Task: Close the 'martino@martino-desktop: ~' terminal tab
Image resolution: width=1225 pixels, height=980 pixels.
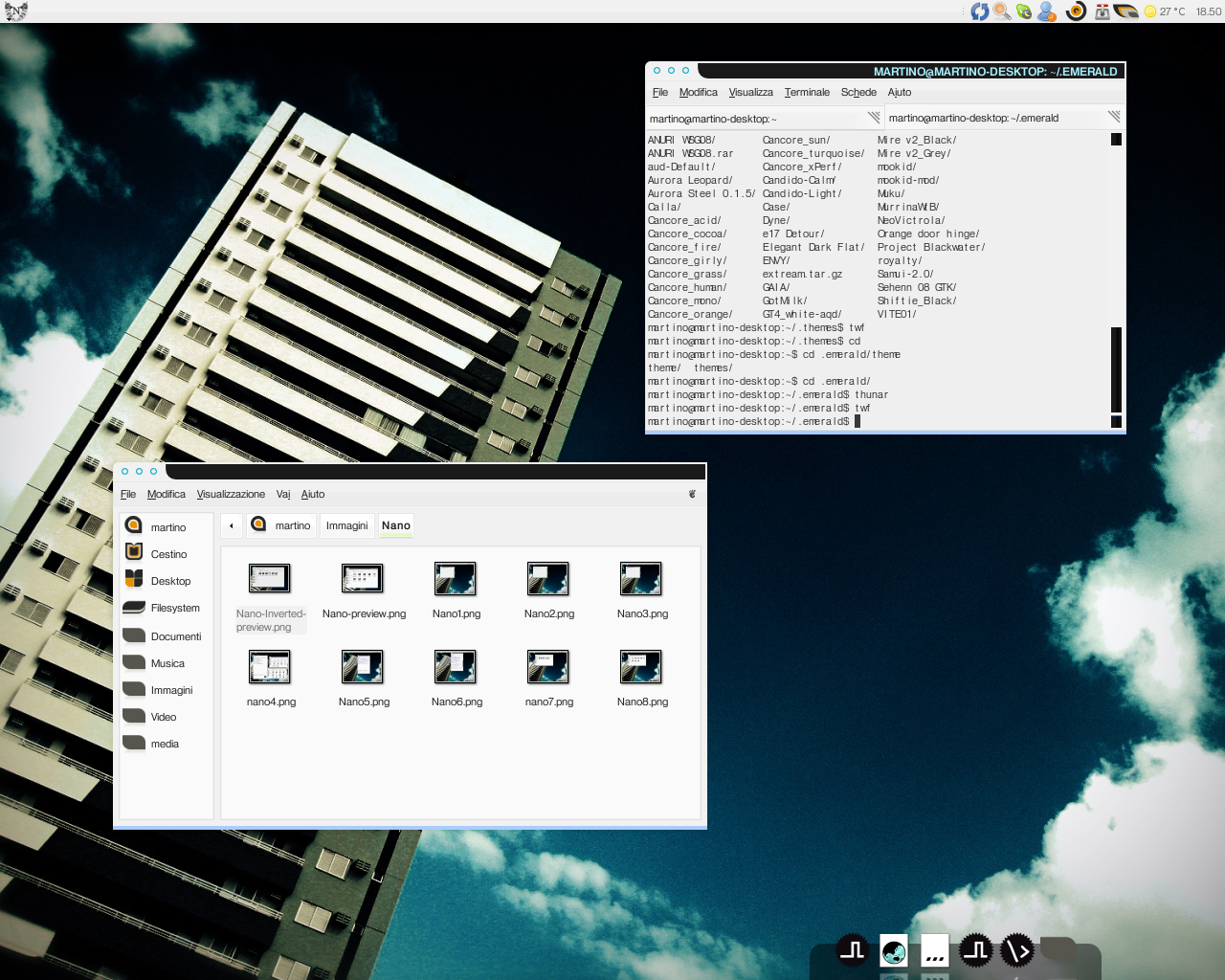Action: click(x=874, y=117)
